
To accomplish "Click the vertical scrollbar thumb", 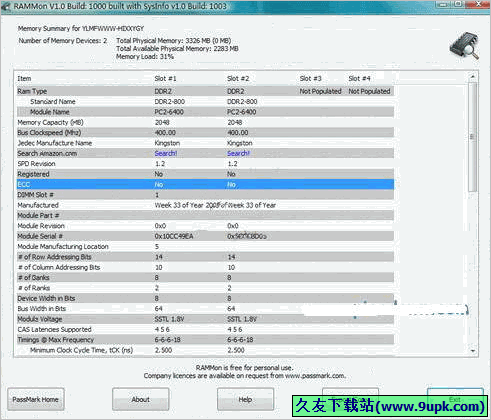I will pos(473,137).
